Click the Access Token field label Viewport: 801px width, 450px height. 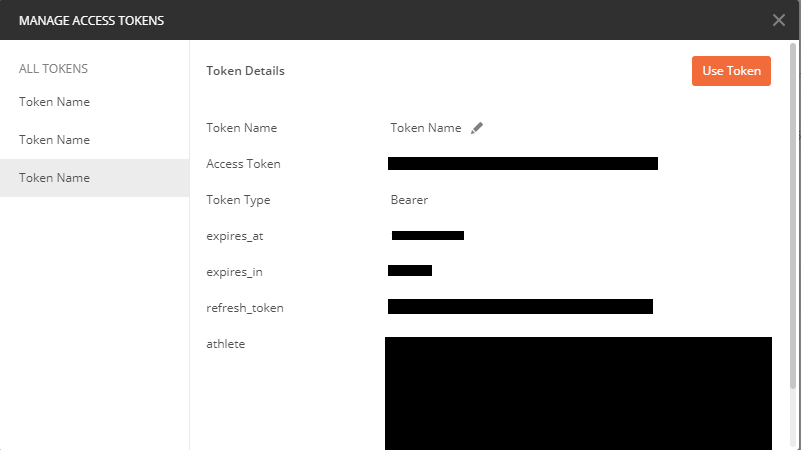[x=243, y=164]
